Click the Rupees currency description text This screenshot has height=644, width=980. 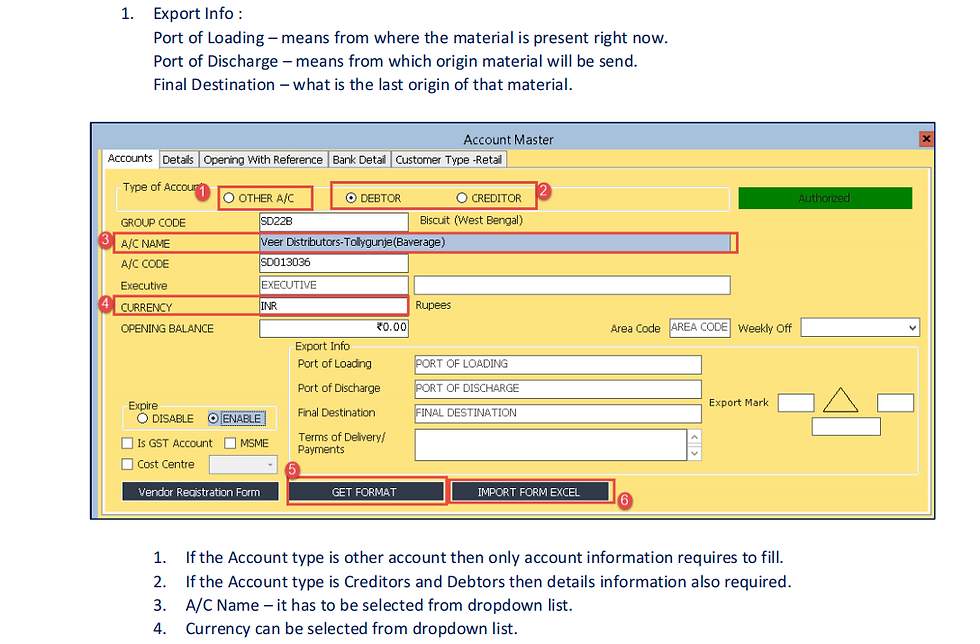tap(433, 305)
